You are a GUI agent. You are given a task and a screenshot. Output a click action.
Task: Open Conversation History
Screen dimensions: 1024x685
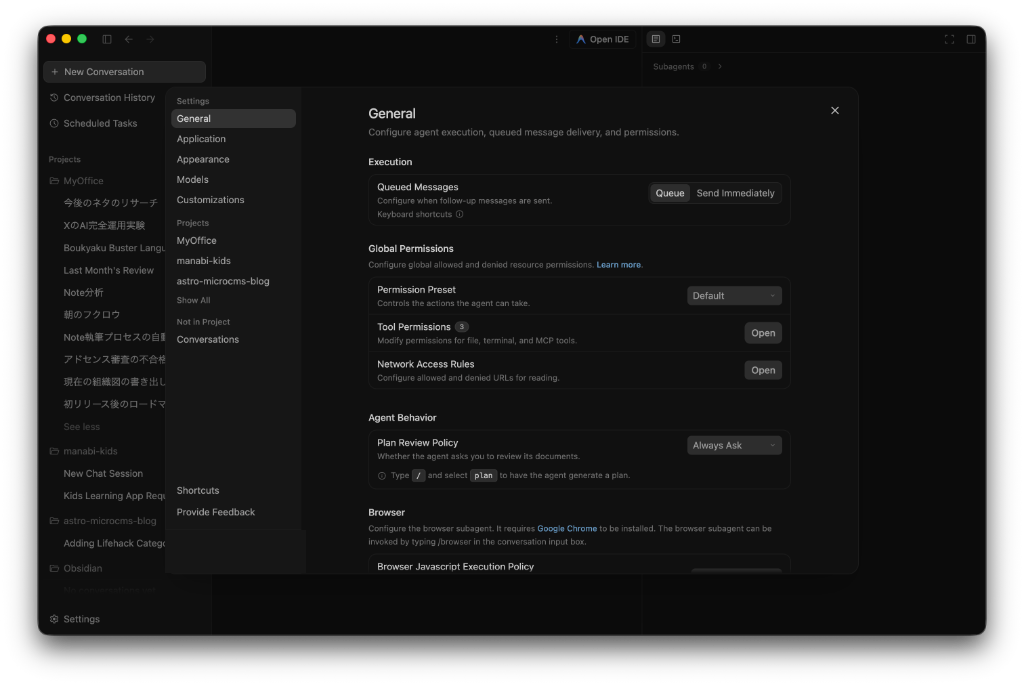[x=103, y=97]
